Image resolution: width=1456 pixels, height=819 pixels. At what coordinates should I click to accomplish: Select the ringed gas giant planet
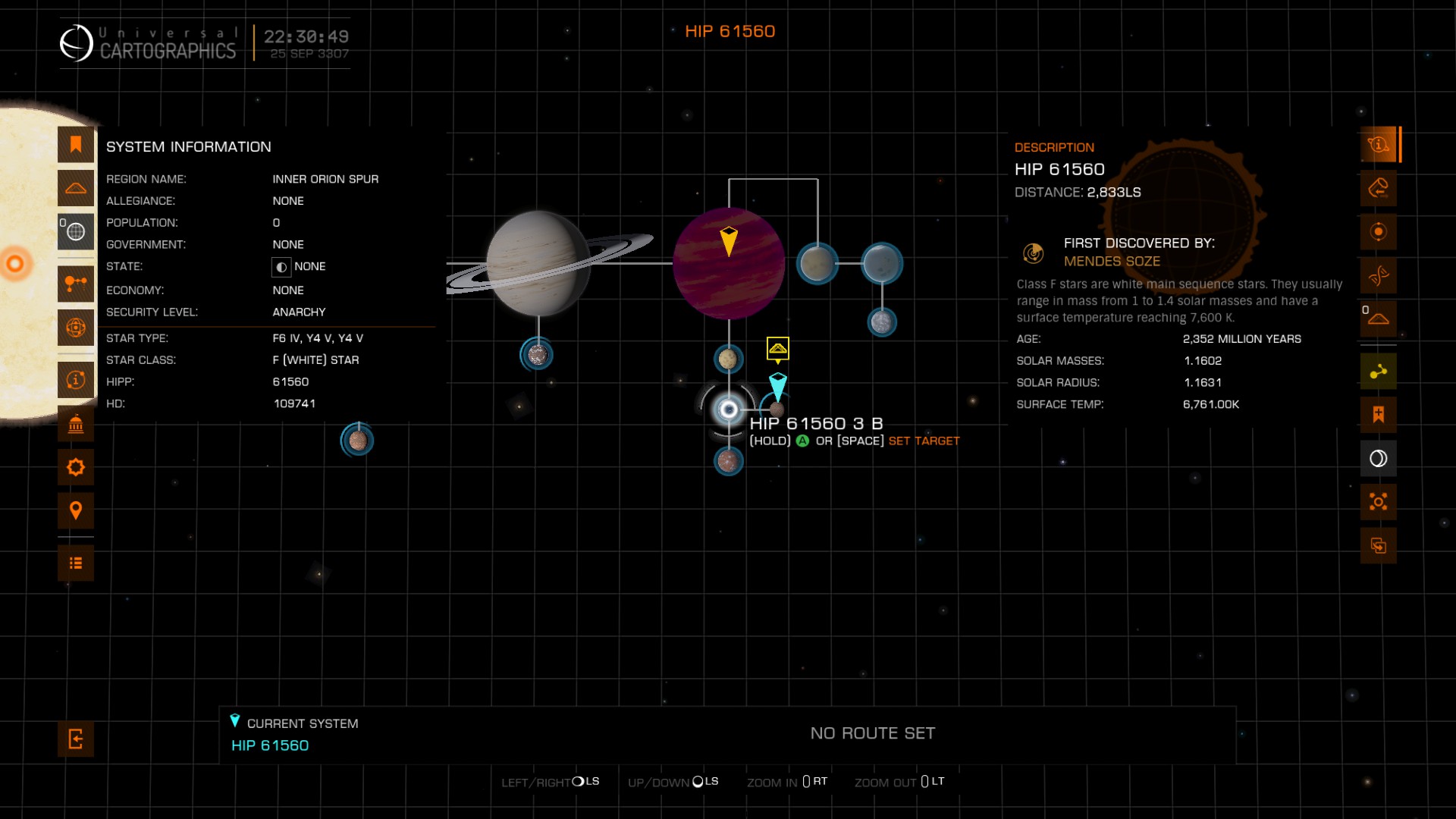coord(538,263)
